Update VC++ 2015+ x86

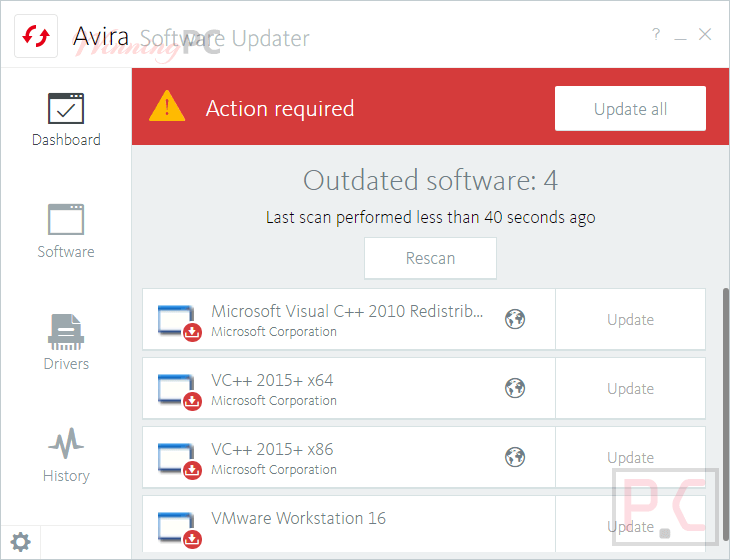click(x=630, y=457)
